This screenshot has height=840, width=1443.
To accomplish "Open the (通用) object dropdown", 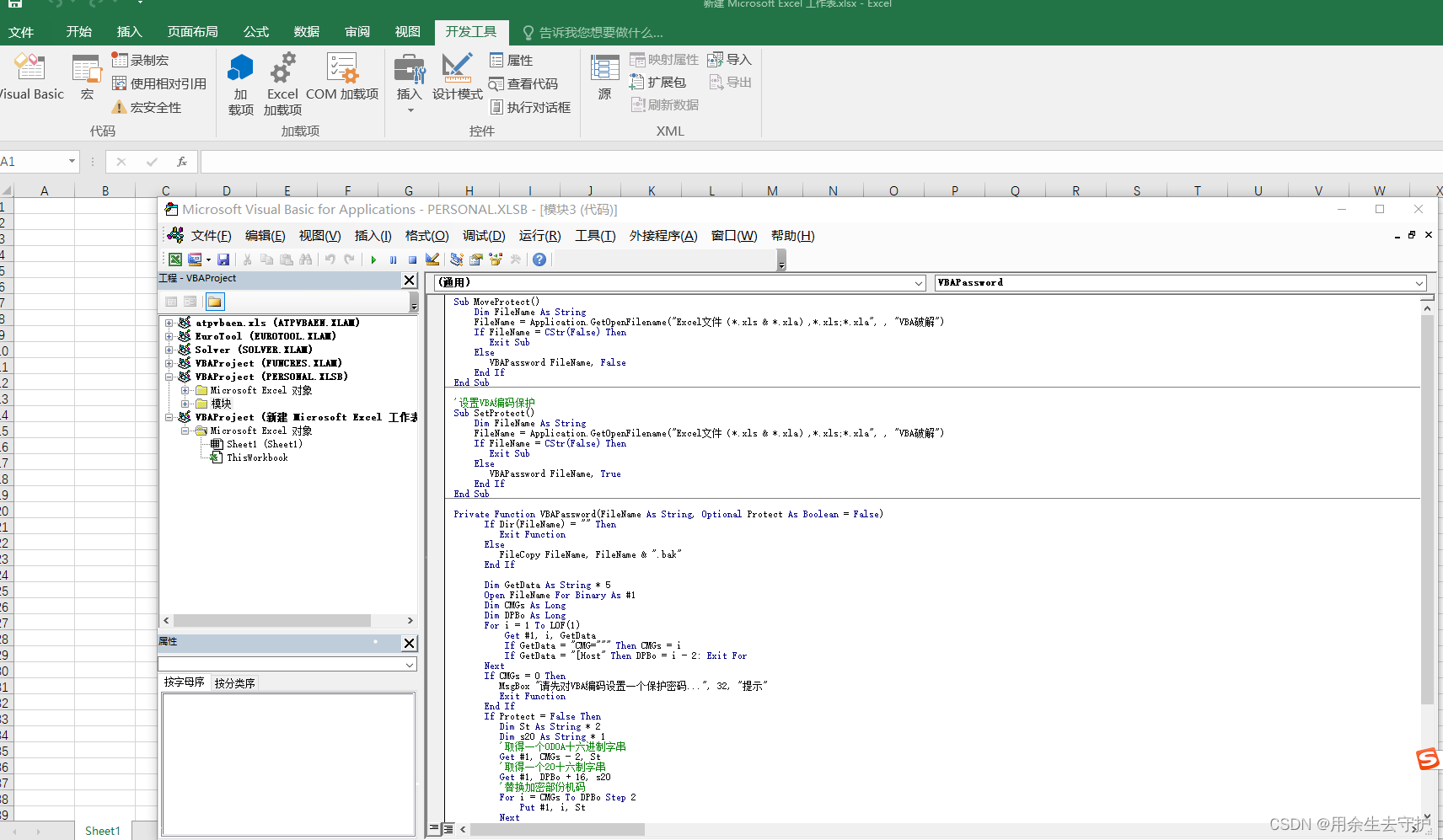I will (919, 283).
